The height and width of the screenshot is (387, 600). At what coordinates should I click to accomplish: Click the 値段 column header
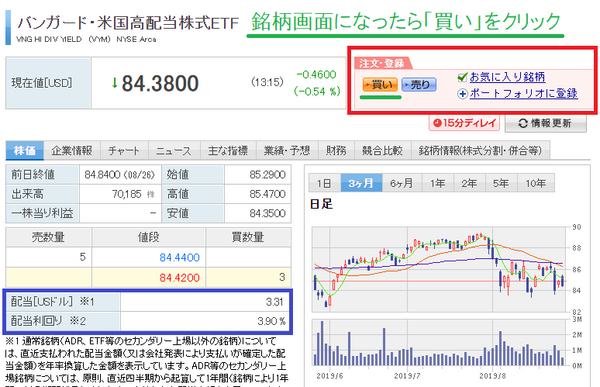click(x=148, y=237)
